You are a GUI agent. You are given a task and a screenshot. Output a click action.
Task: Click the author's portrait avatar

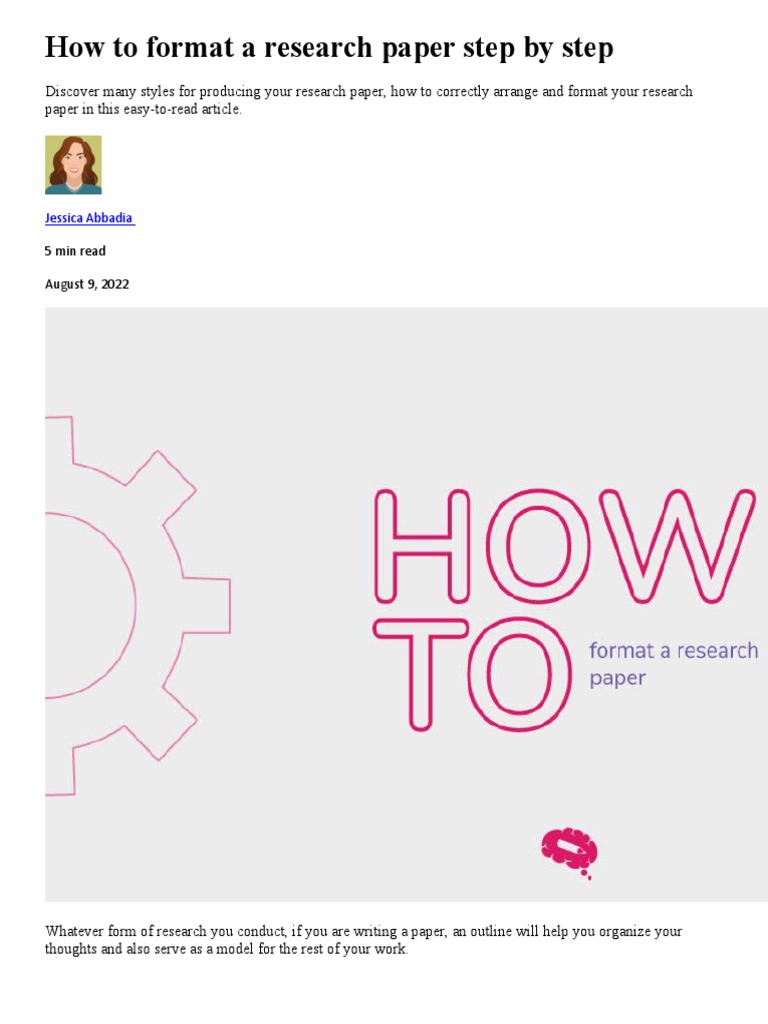pos(73,165)
